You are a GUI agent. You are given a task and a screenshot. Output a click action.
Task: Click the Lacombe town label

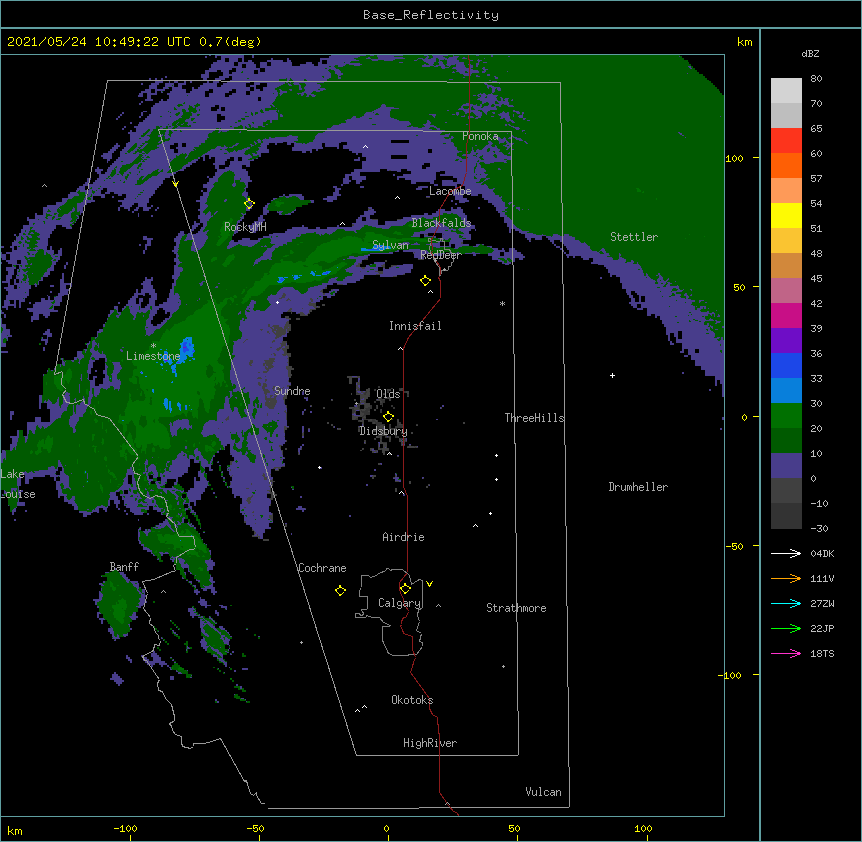coord(450,191)
